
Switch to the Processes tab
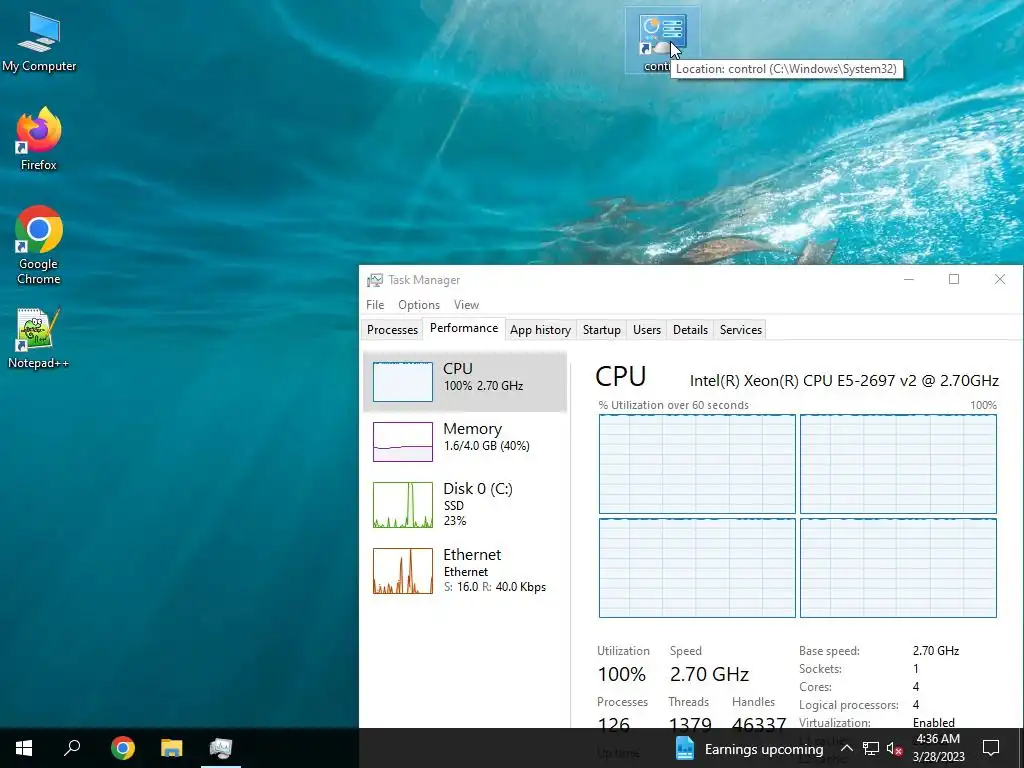click(392, 330)
